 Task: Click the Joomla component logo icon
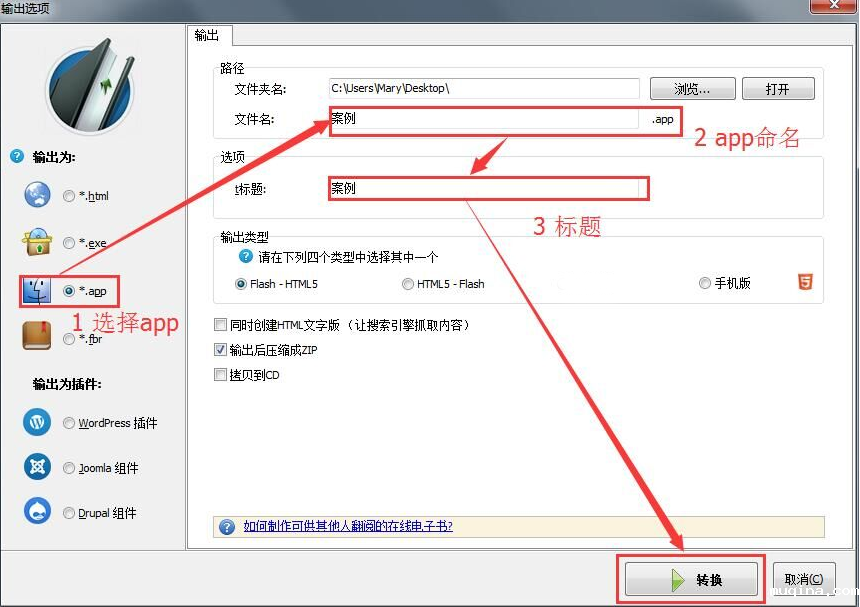tap(37, 467)
